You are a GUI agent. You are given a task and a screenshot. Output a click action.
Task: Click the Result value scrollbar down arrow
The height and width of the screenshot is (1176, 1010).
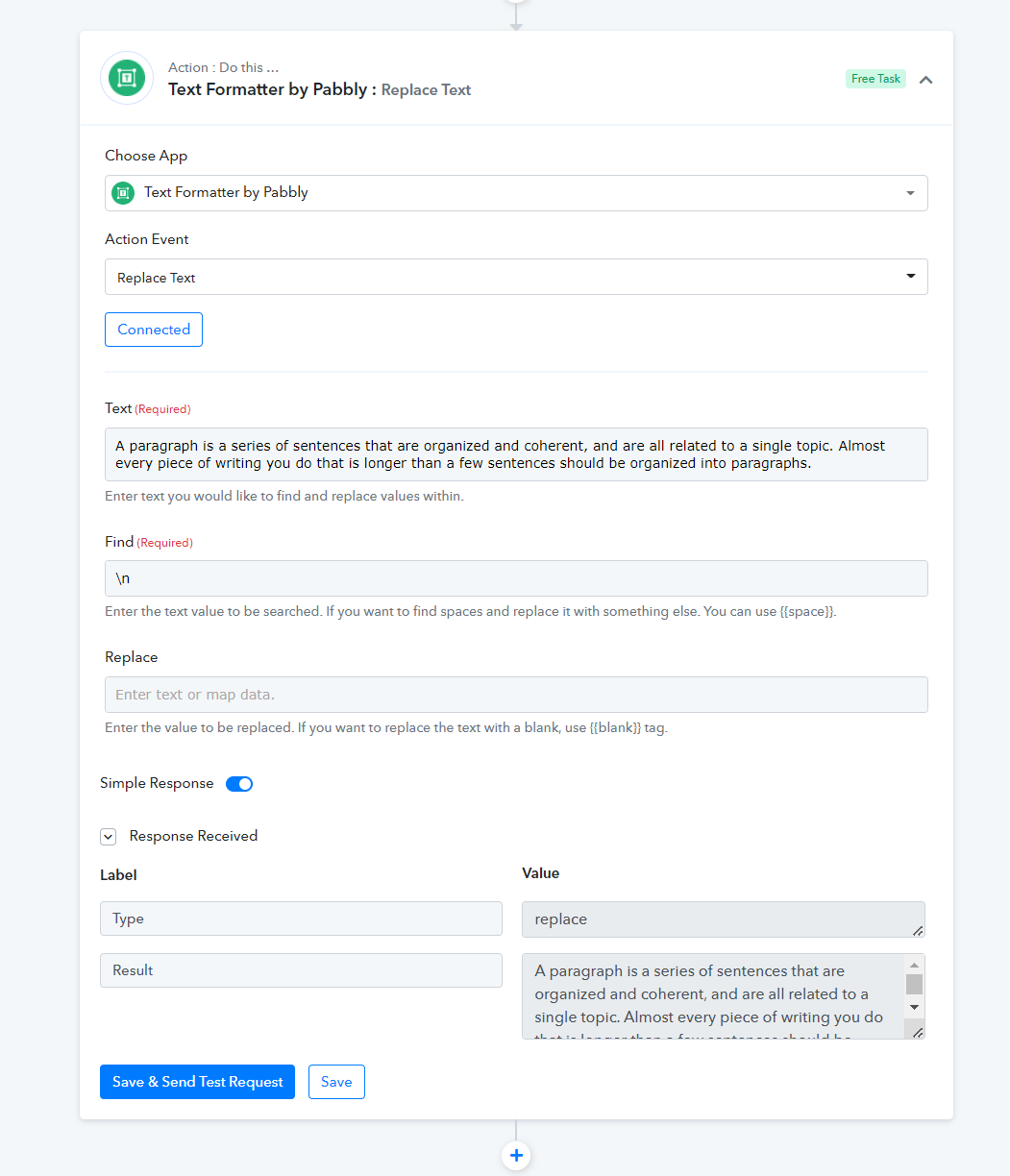tap(915, 1007)
